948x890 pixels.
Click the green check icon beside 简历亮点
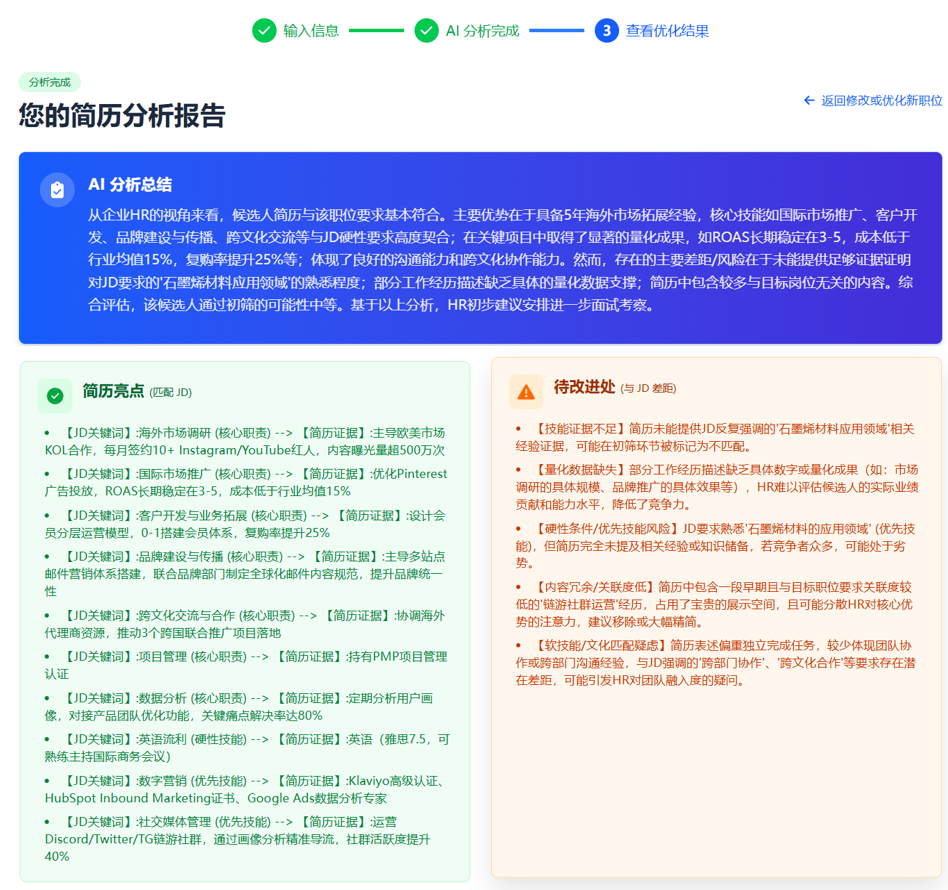coord(55,396)
